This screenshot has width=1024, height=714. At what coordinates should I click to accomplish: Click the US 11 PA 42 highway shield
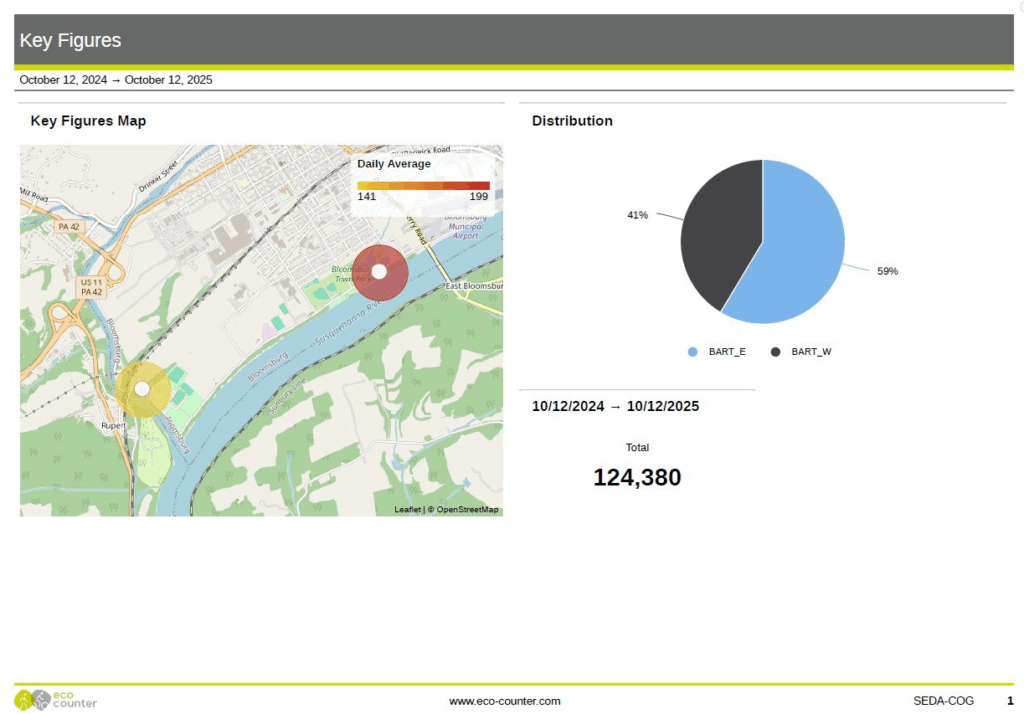(91, 287)
